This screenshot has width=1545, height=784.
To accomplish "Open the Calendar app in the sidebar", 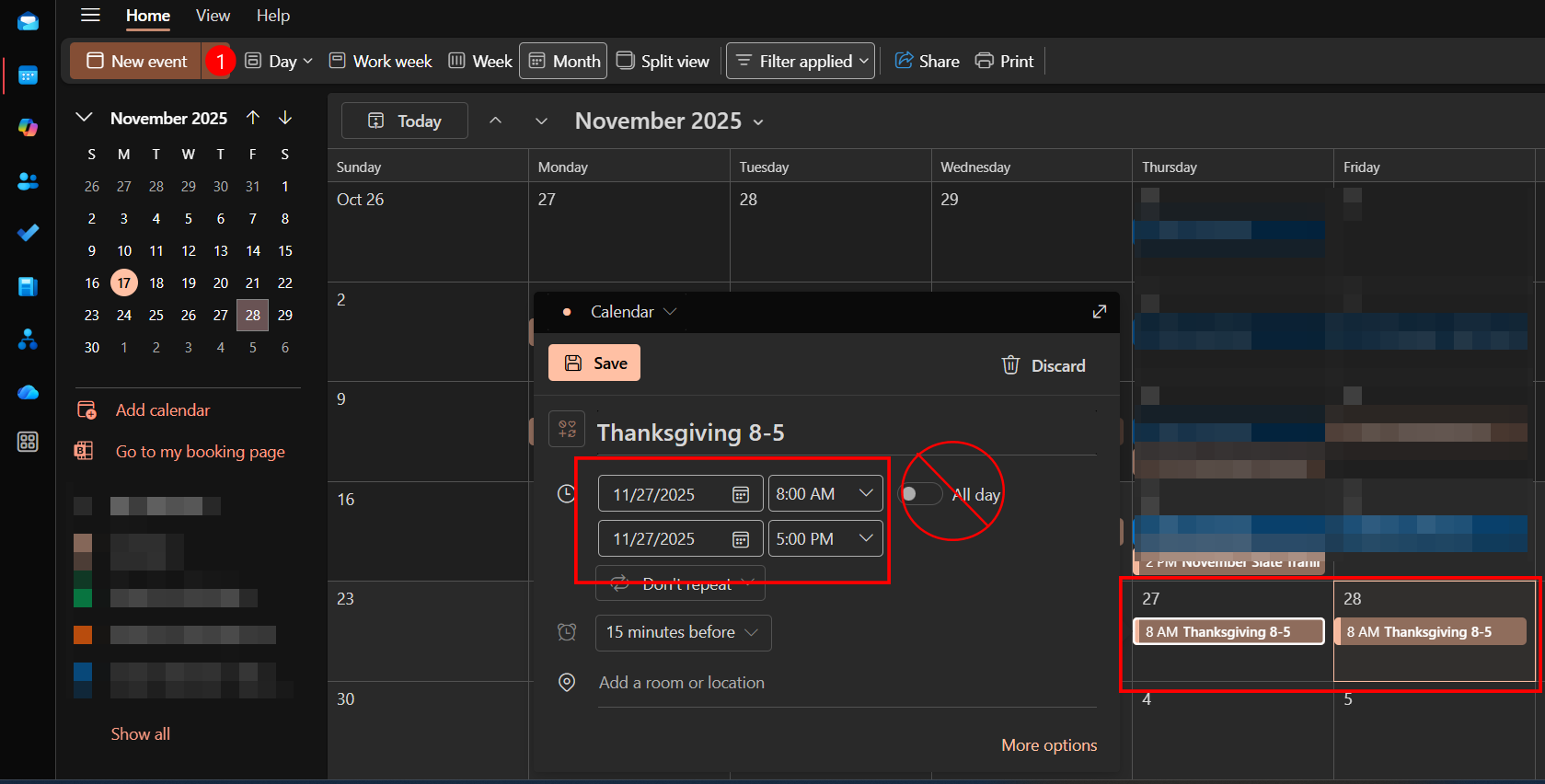I will coord(28,75).
